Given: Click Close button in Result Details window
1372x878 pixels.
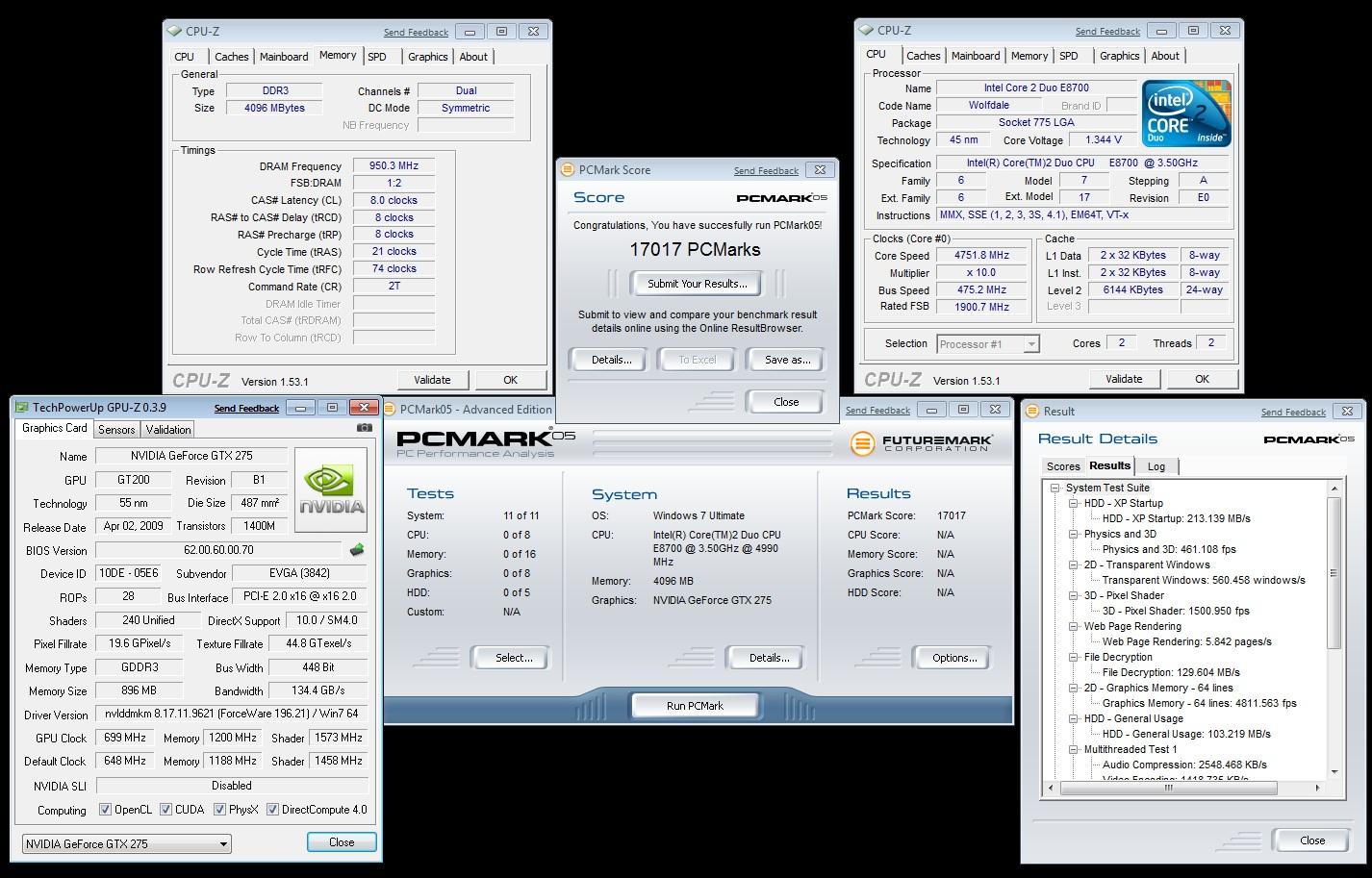Looking at the screenshot, I should tap(1311, 840).
